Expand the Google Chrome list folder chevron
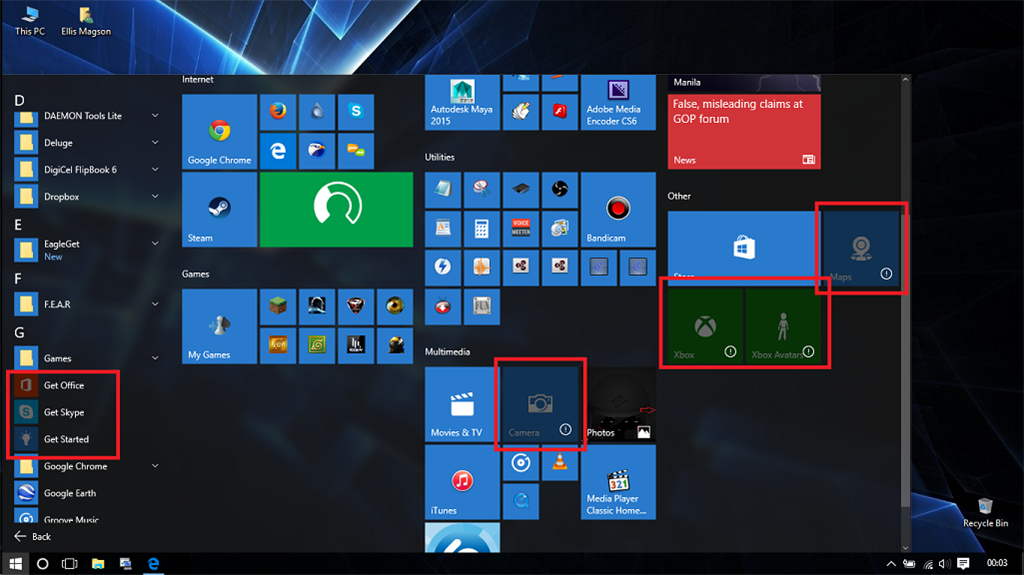 click(x=155, y=466)
